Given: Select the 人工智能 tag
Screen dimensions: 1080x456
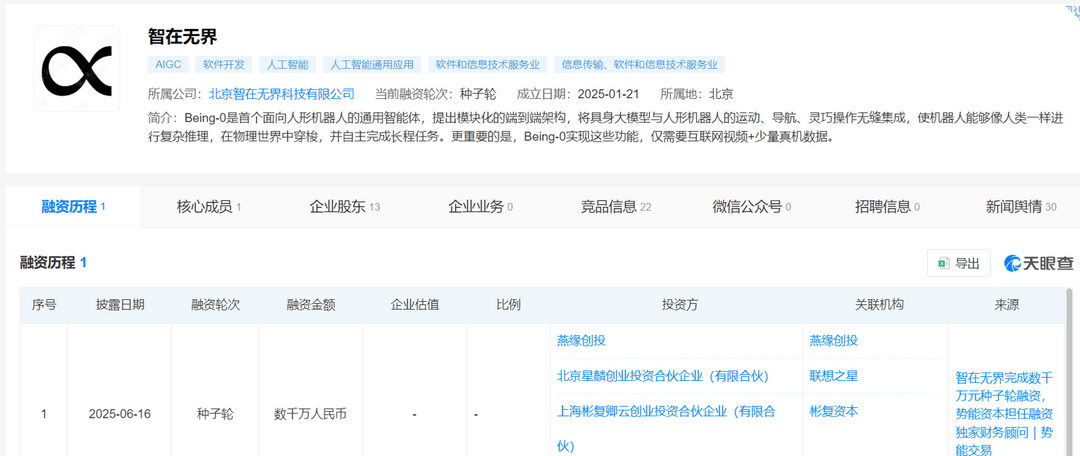Looking at the screenshot, I should click(288, 65).
